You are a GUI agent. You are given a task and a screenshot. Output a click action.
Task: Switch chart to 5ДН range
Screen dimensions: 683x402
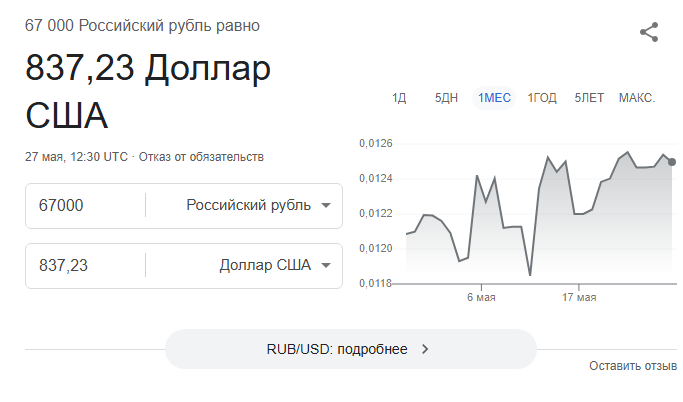(446, 98)
